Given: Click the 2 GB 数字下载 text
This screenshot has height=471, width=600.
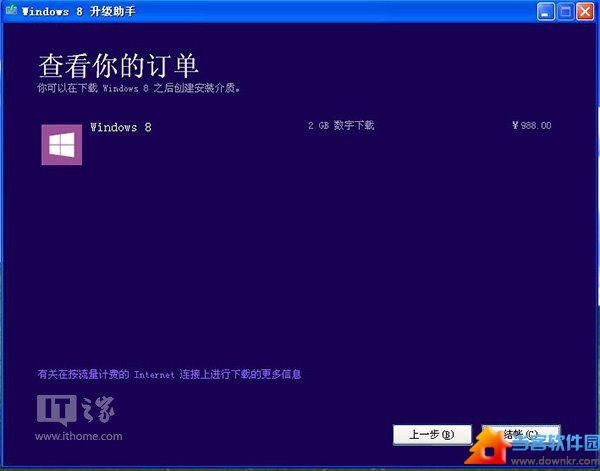Looking at the screenshot, I should 341,125.
